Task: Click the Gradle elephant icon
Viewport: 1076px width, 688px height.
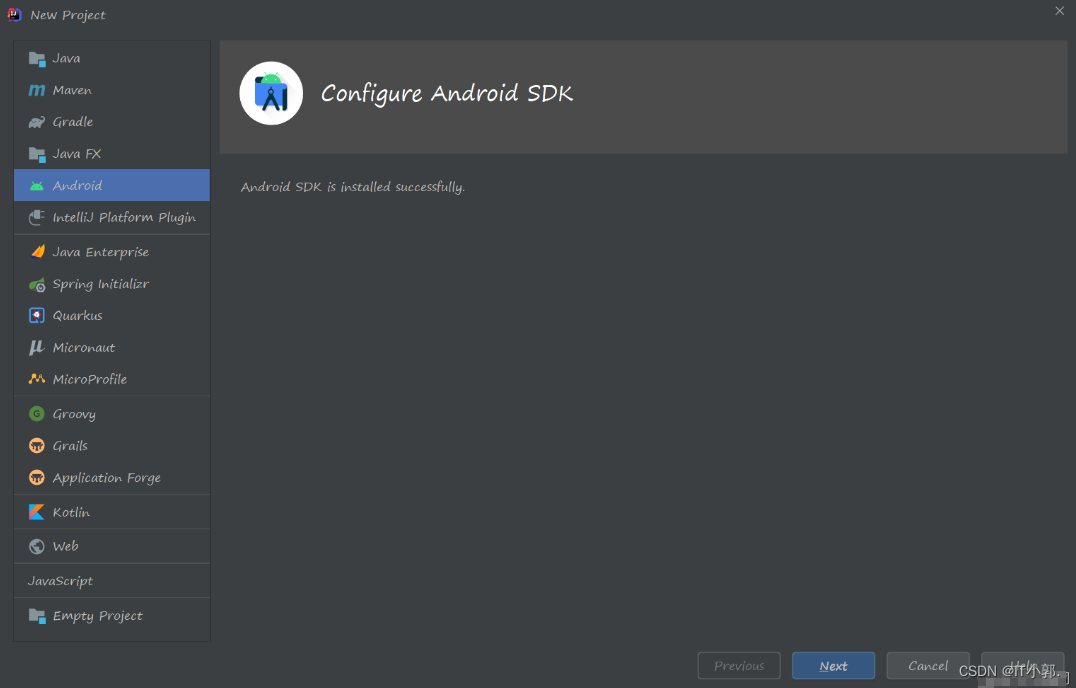Action: (37, 122)
